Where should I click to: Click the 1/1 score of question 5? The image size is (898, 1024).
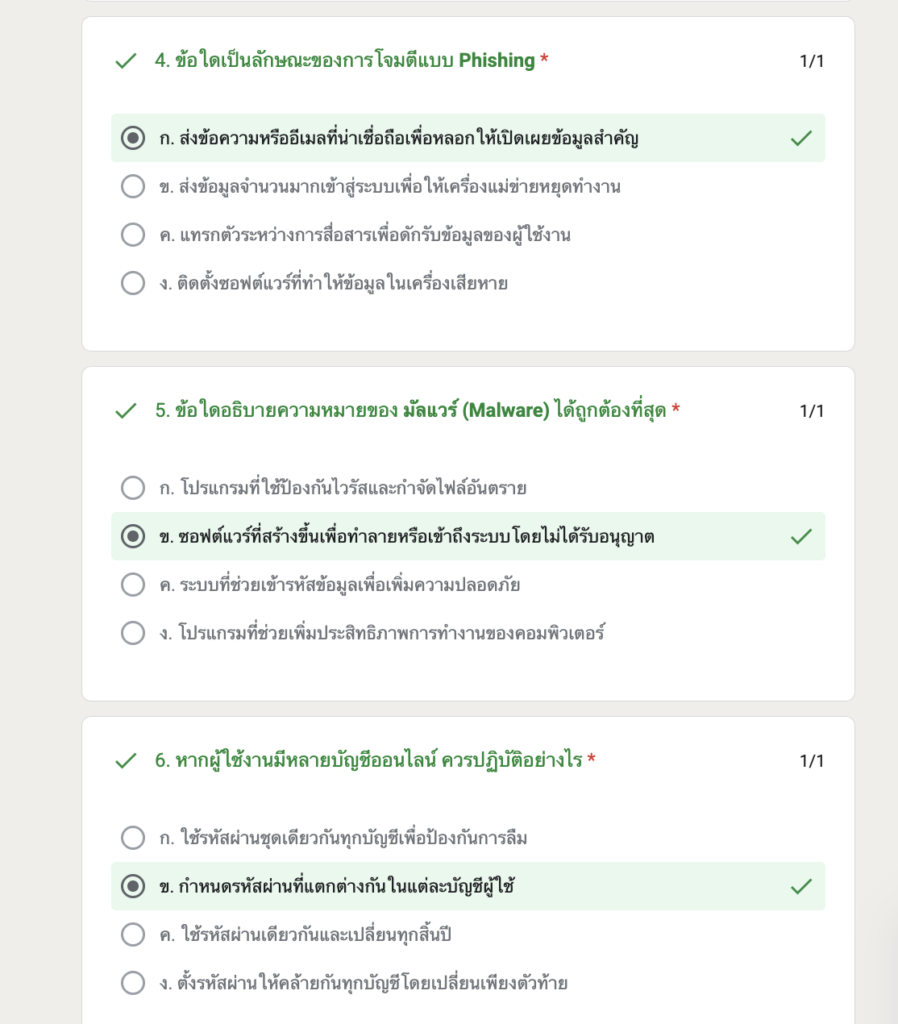(811, 411)
